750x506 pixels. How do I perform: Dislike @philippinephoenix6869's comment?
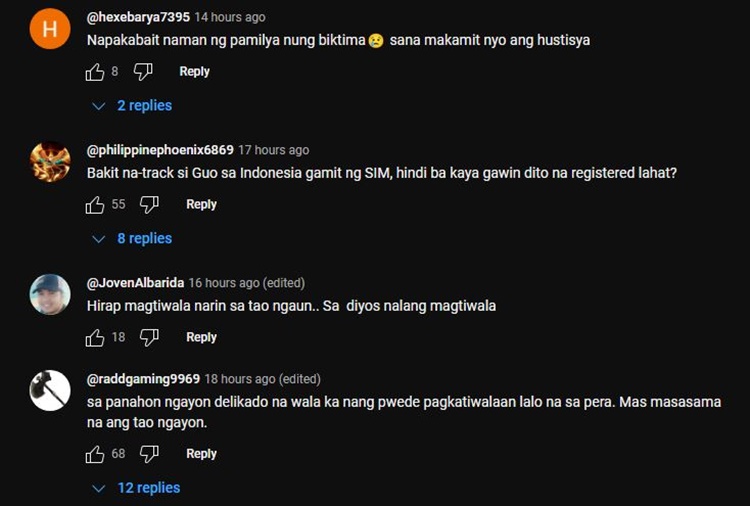(149, 205)
